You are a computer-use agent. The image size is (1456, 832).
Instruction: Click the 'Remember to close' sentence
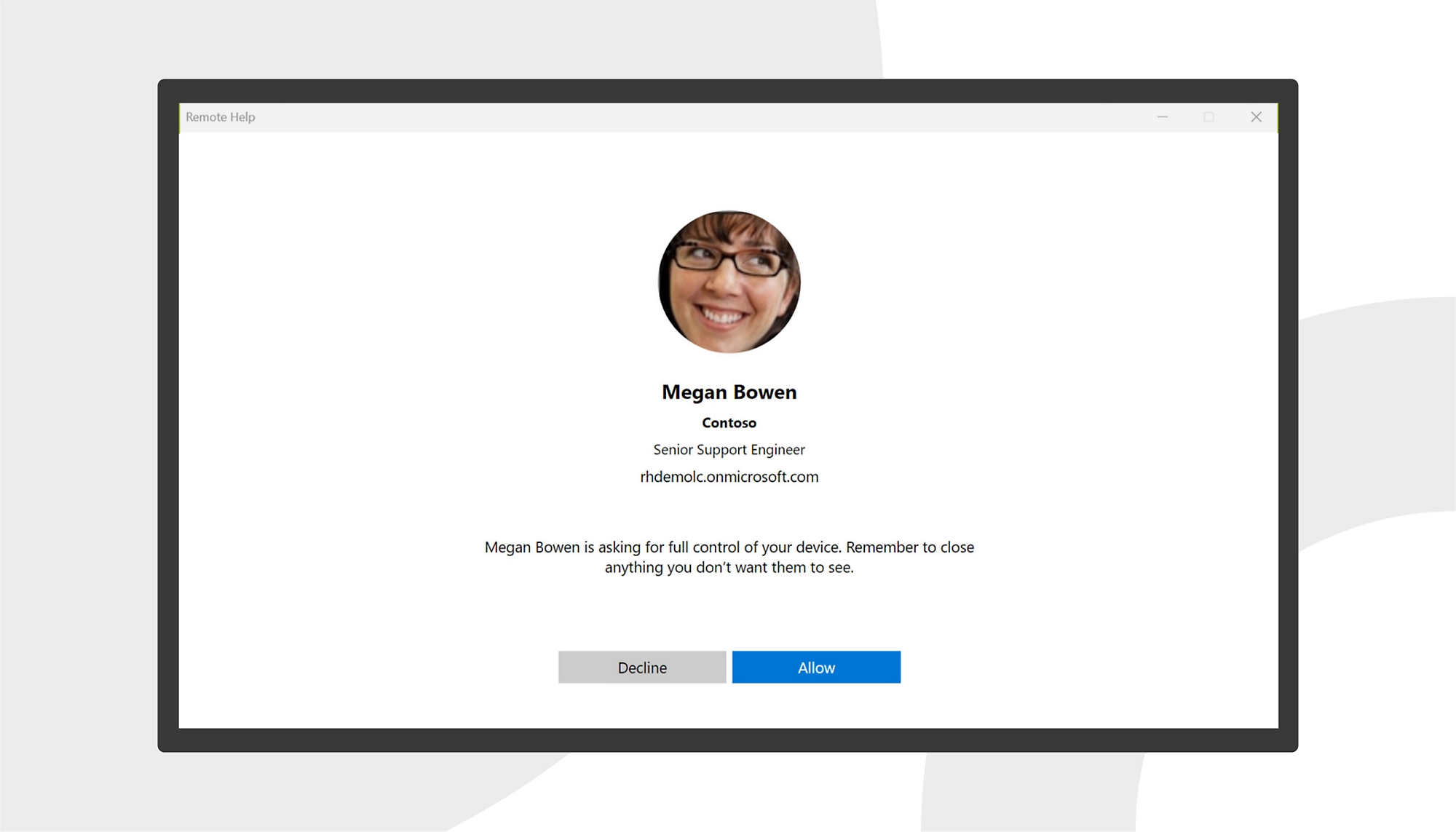tap(910, 547)
